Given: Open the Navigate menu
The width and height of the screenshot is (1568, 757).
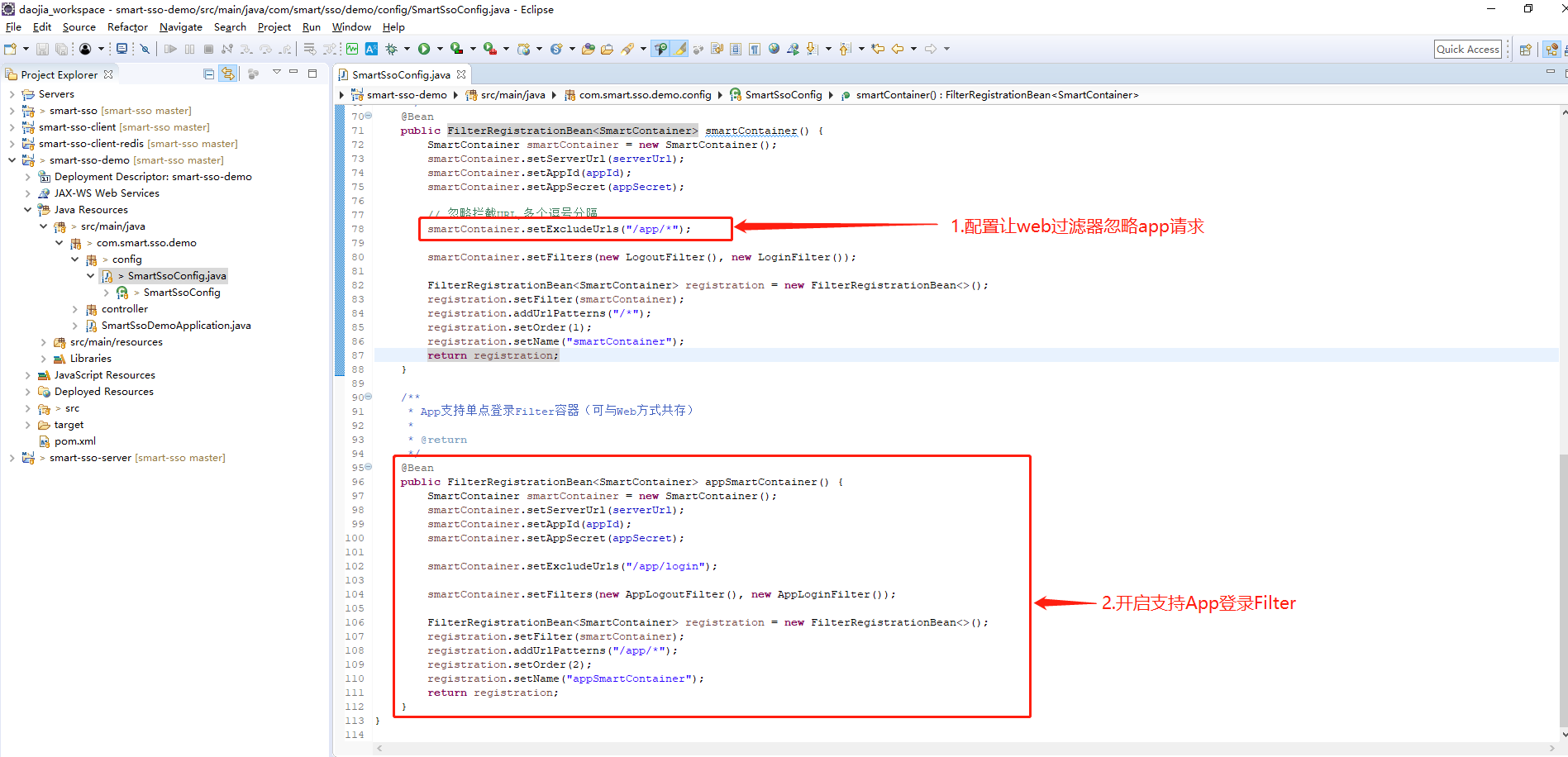Looking at the screenshot, I should [x=180, y=26].
